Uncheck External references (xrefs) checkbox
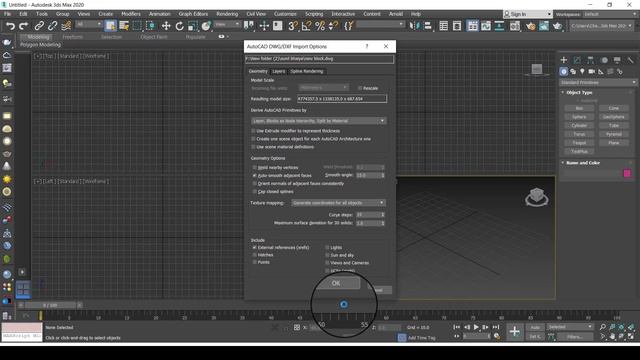 point(255,247)
